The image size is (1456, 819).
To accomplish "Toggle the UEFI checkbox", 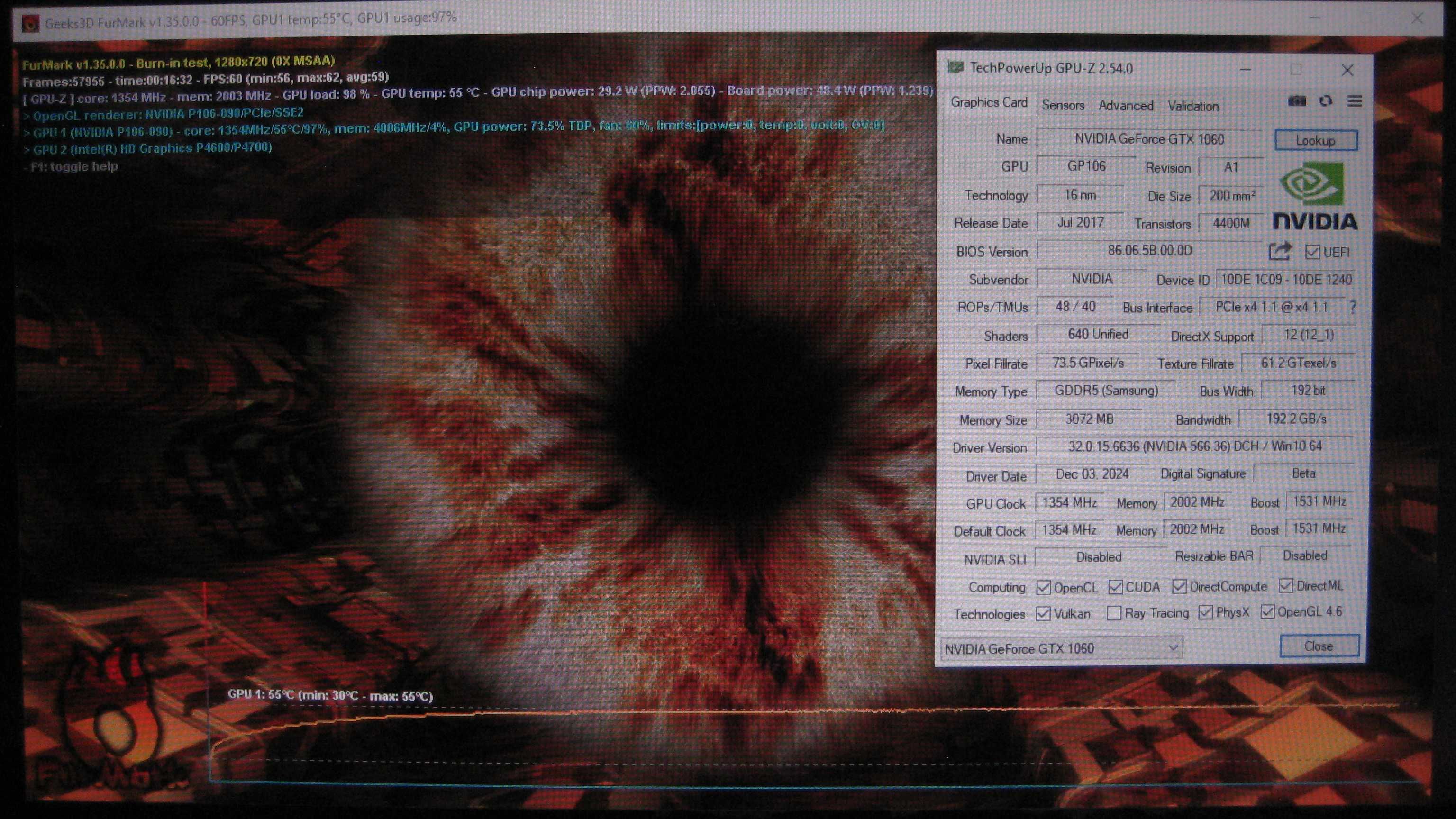I will (x=1312, y=252).
